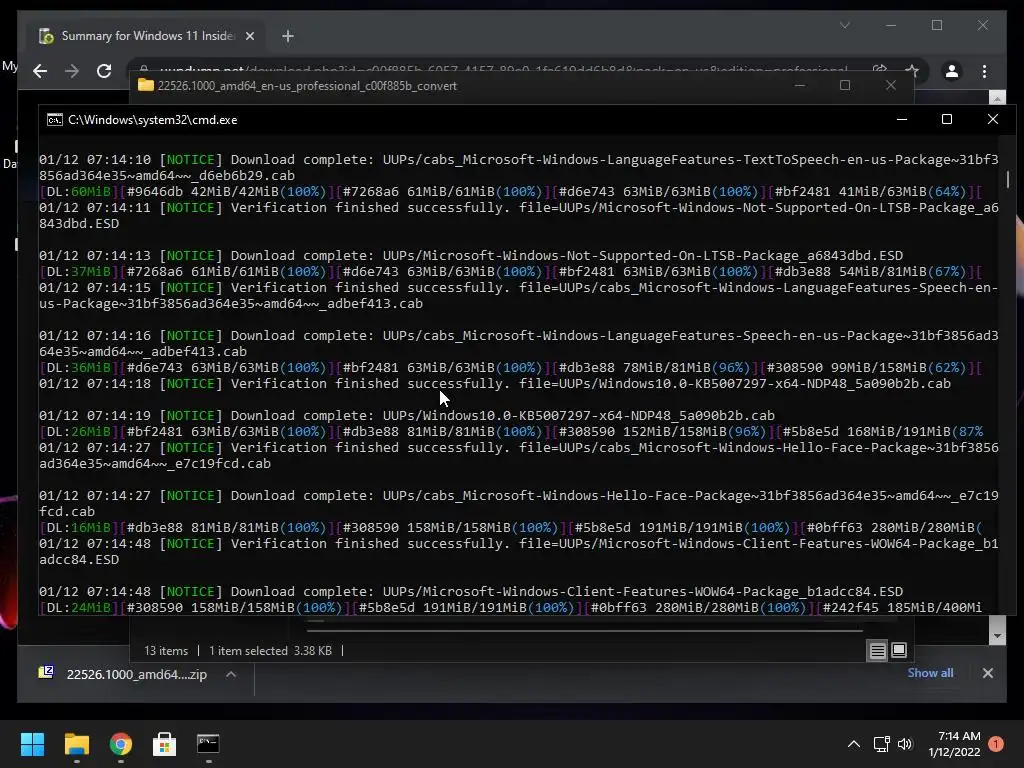1024x768 pixels.
Task: Click the folder icon in Explorer title bar
Action: (x=146, y=86)
